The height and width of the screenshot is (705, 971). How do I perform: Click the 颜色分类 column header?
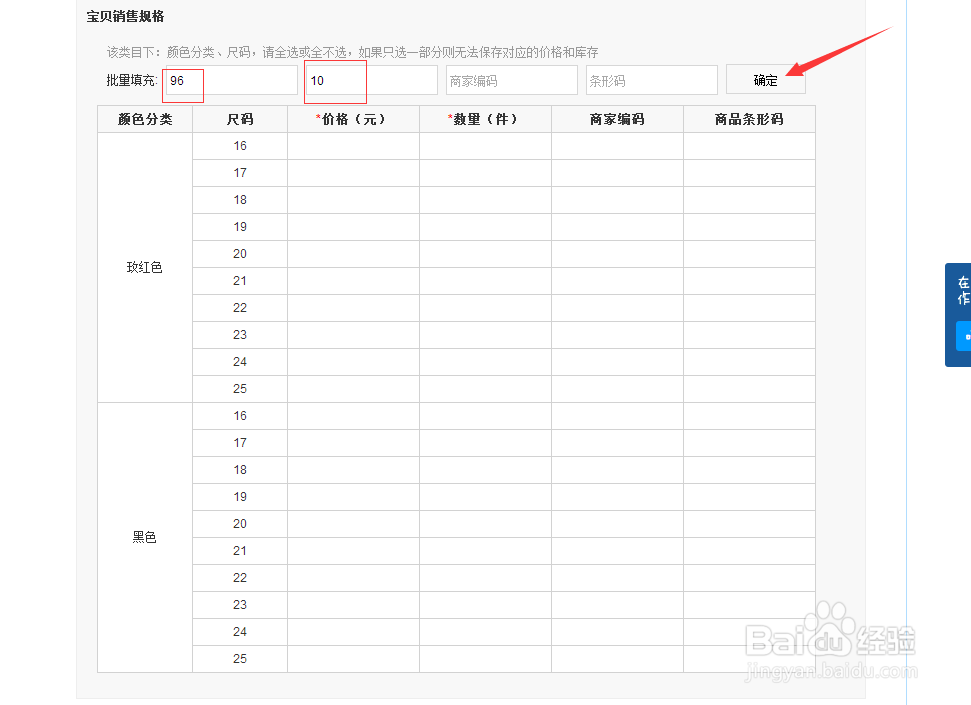pyautogui.click(x=145, y=119)
